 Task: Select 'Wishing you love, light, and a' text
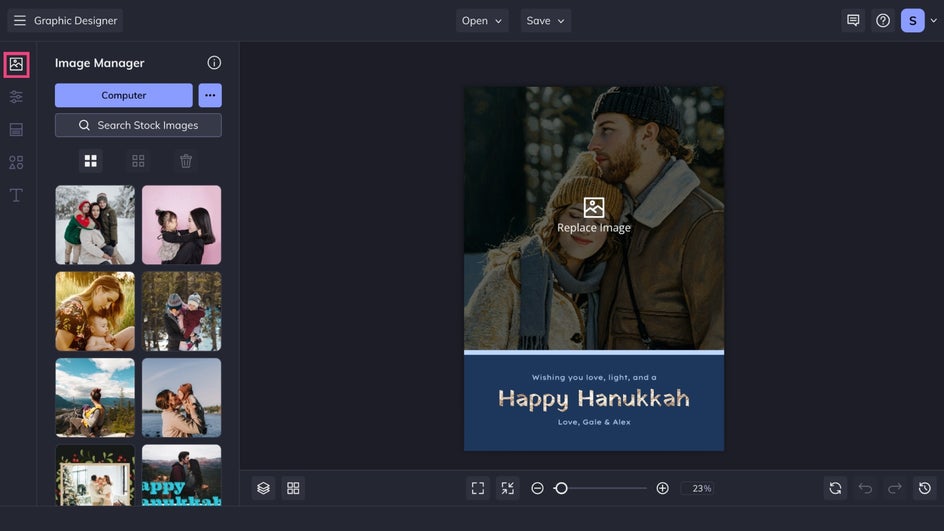pos(594,377)
